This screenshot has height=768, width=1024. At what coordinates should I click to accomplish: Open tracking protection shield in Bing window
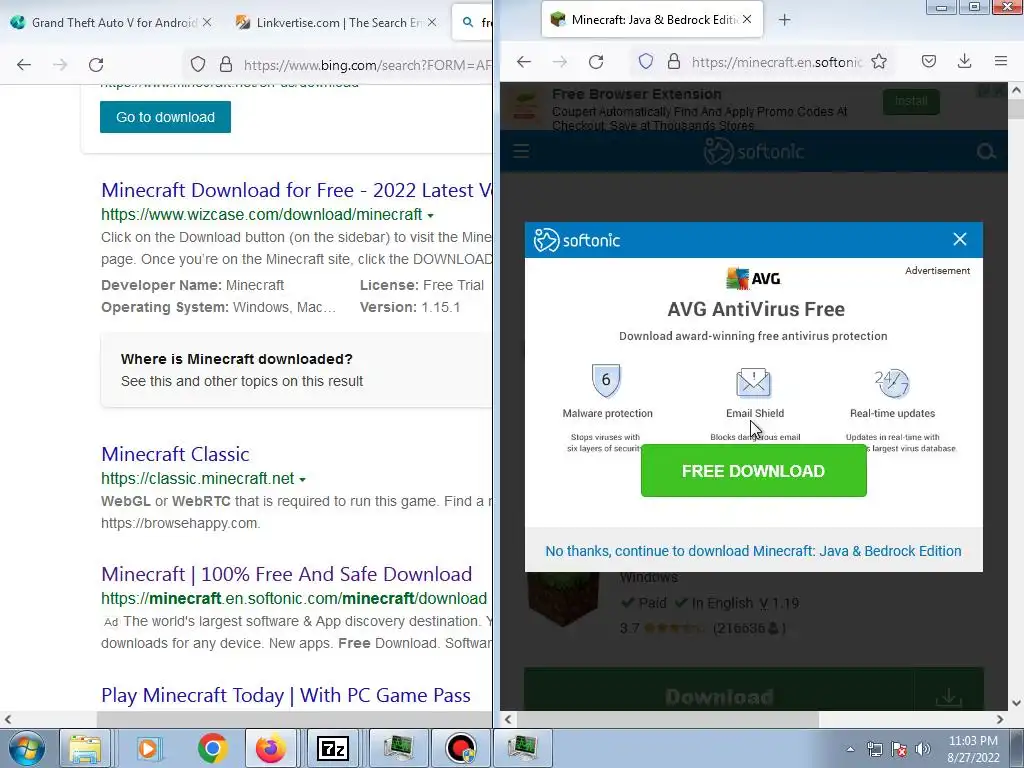tap(198, 64)
